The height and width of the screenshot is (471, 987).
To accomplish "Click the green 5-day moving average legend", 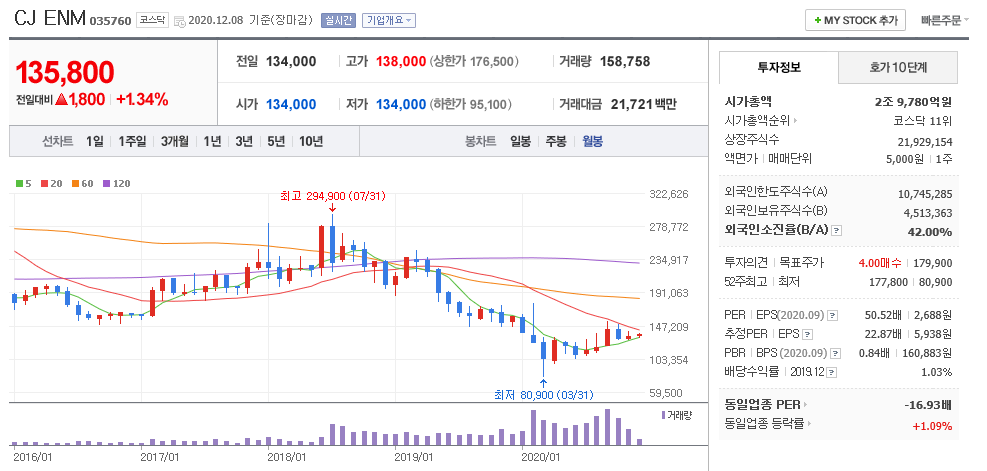I will [23, 184].
